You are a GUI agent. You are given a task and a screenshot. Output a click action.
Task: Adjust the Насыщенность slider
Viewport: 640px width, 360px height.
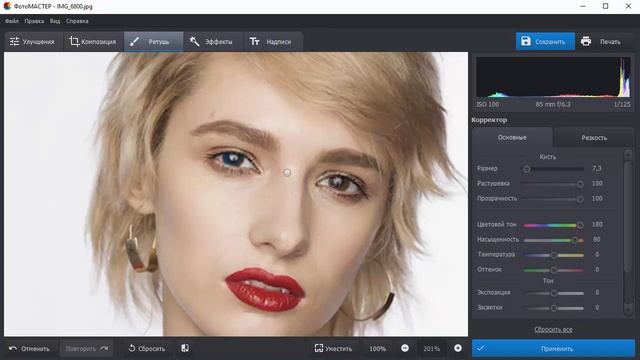pos(553,240)
